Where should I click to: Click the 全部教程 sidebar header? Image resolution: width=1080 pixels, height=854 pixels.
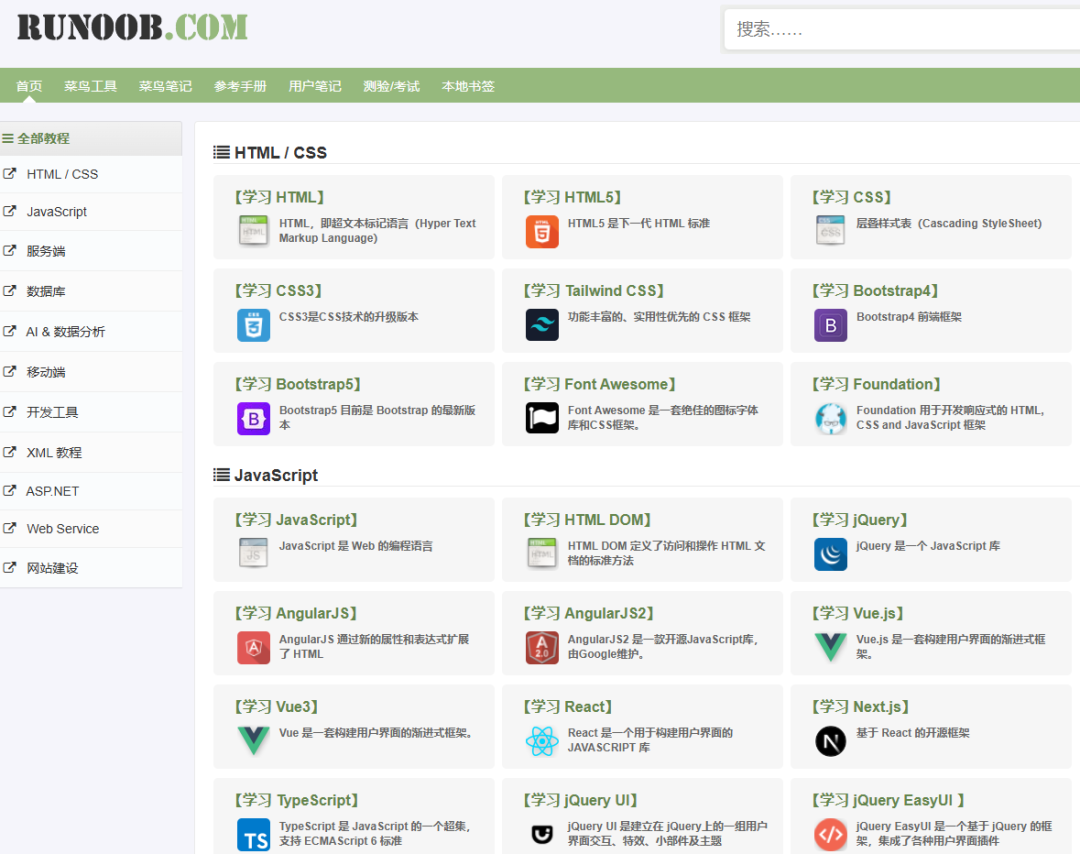coord(91,138)
